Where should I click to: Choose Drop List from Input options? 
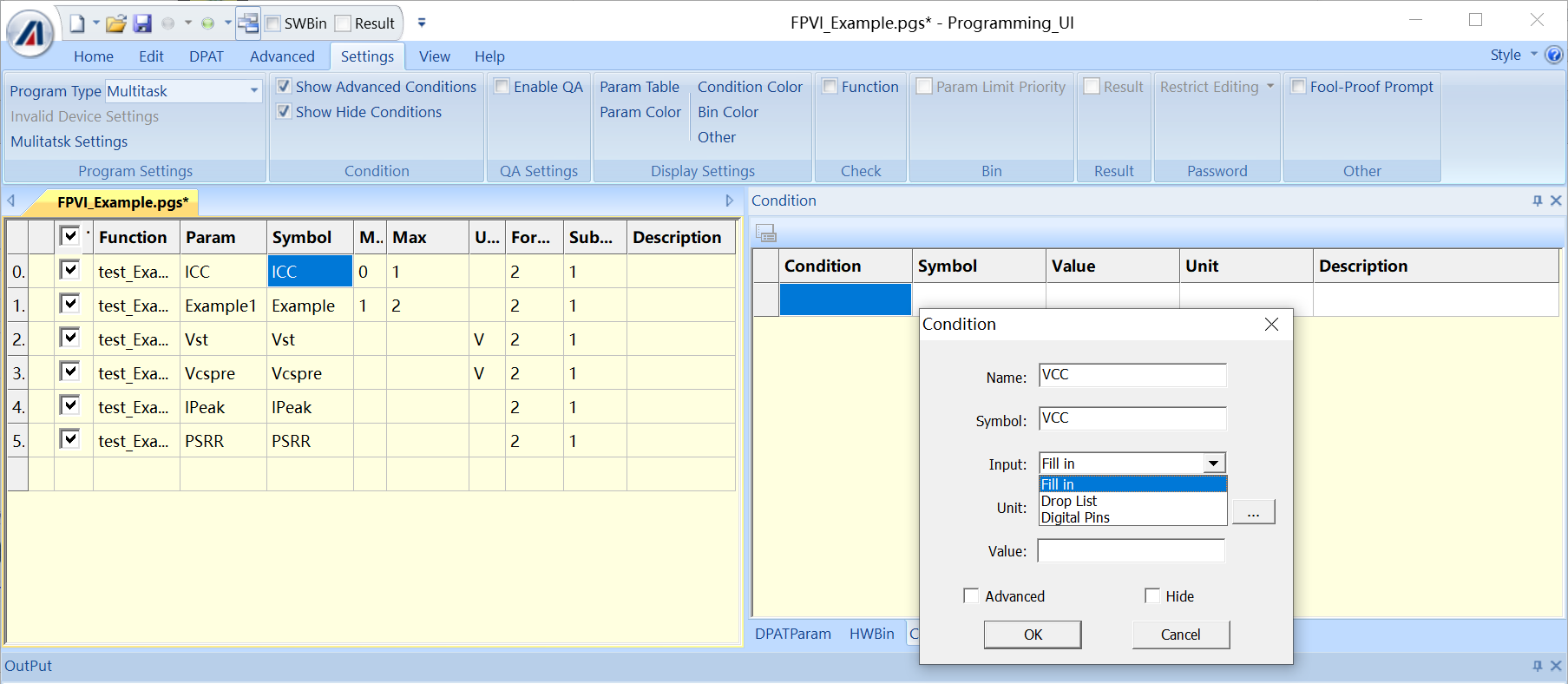point(1069,501)
